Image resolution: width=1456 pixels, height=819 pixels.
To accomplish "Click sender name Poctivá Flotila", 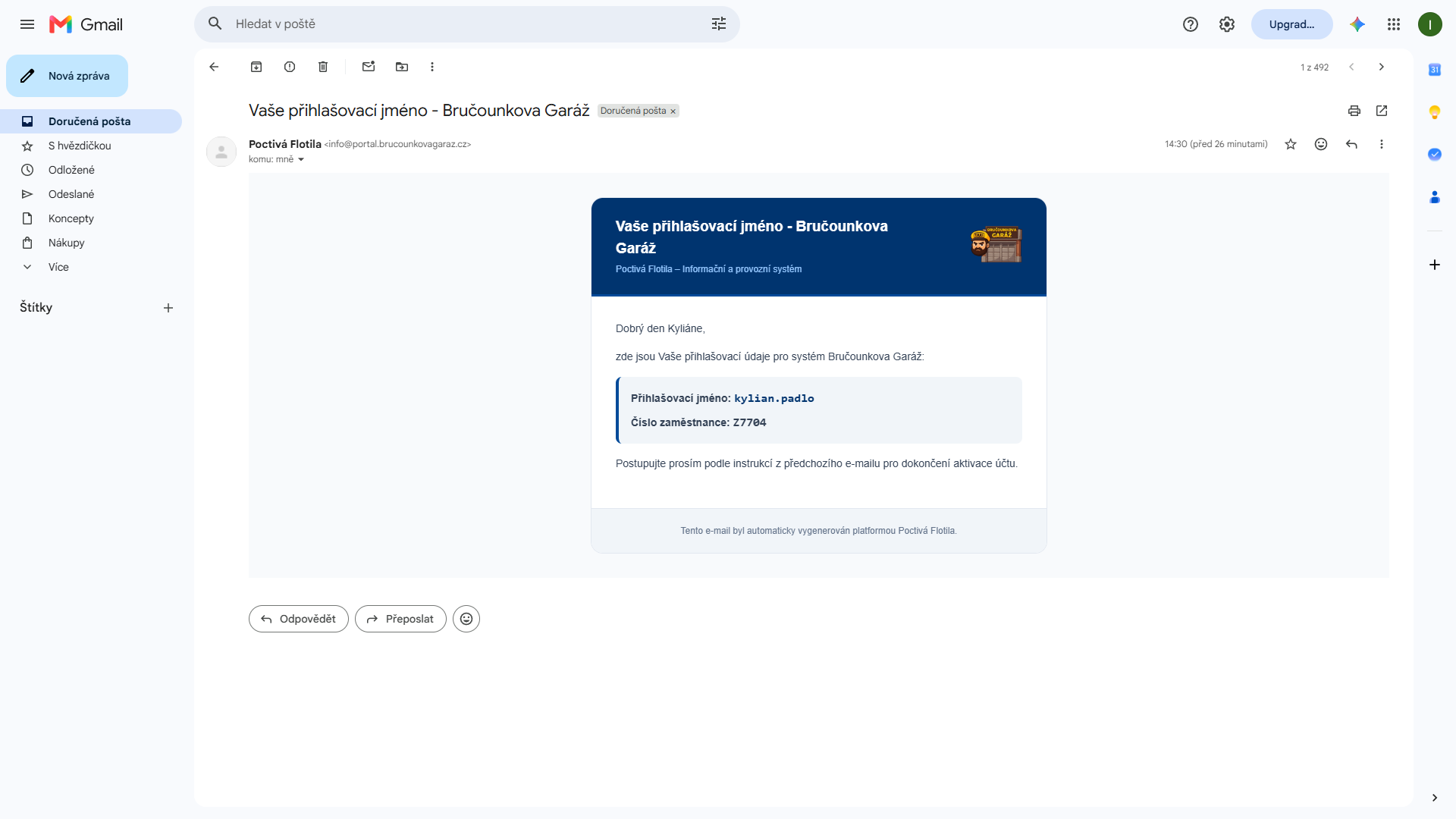I will click(285, 144).
